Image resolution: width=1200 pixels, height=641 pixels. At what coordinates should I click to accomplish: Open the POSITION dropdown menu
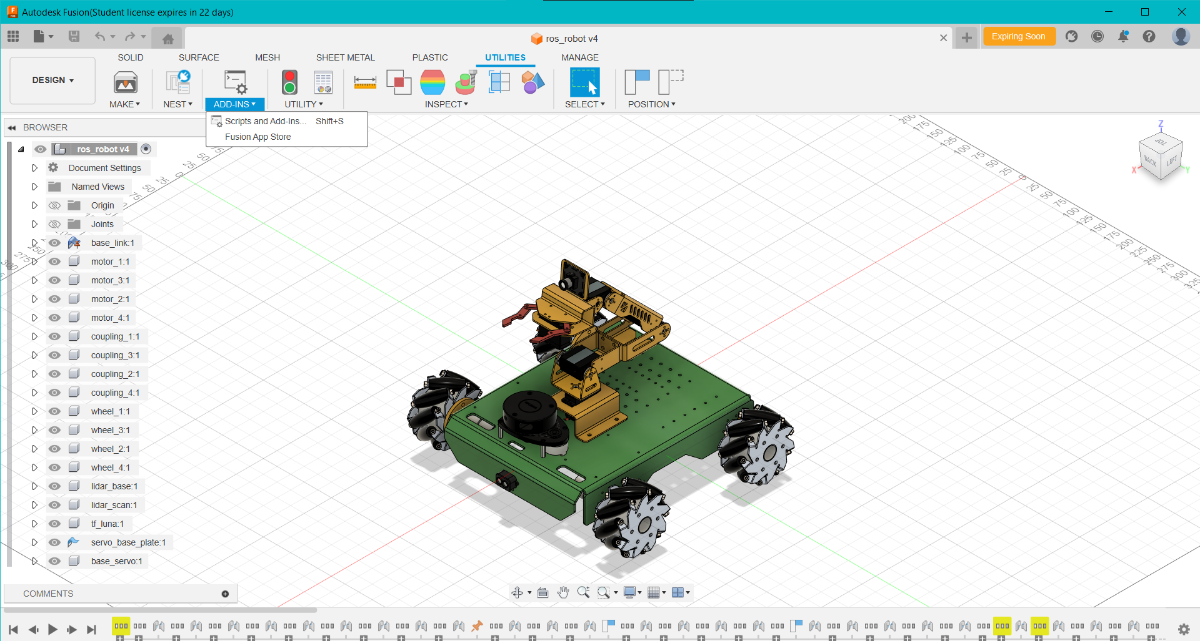(652, 104)
